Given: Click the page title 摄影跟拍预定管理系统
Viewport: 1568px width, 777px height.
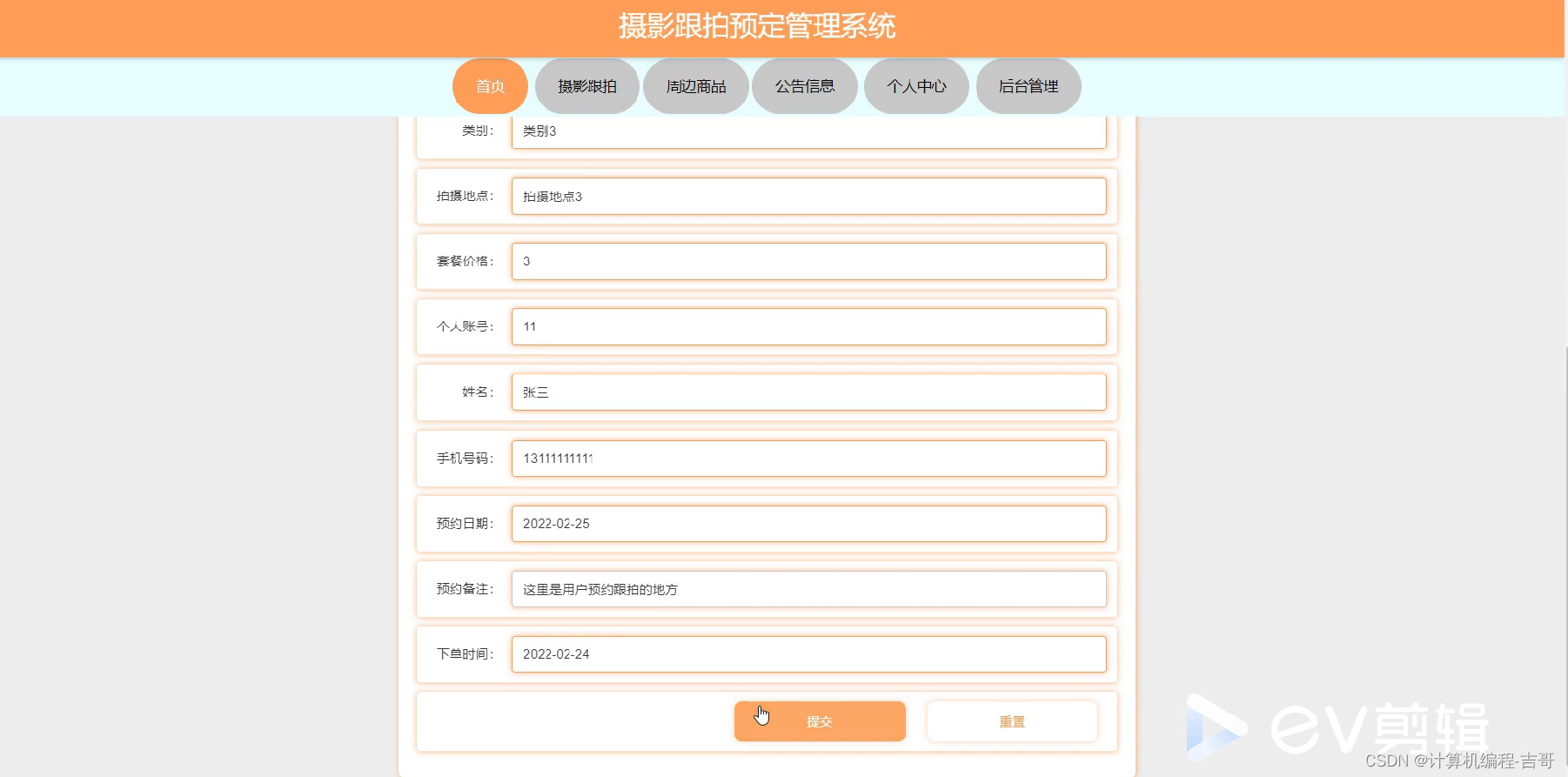Looking at the screenshot, I should (756, 26).
